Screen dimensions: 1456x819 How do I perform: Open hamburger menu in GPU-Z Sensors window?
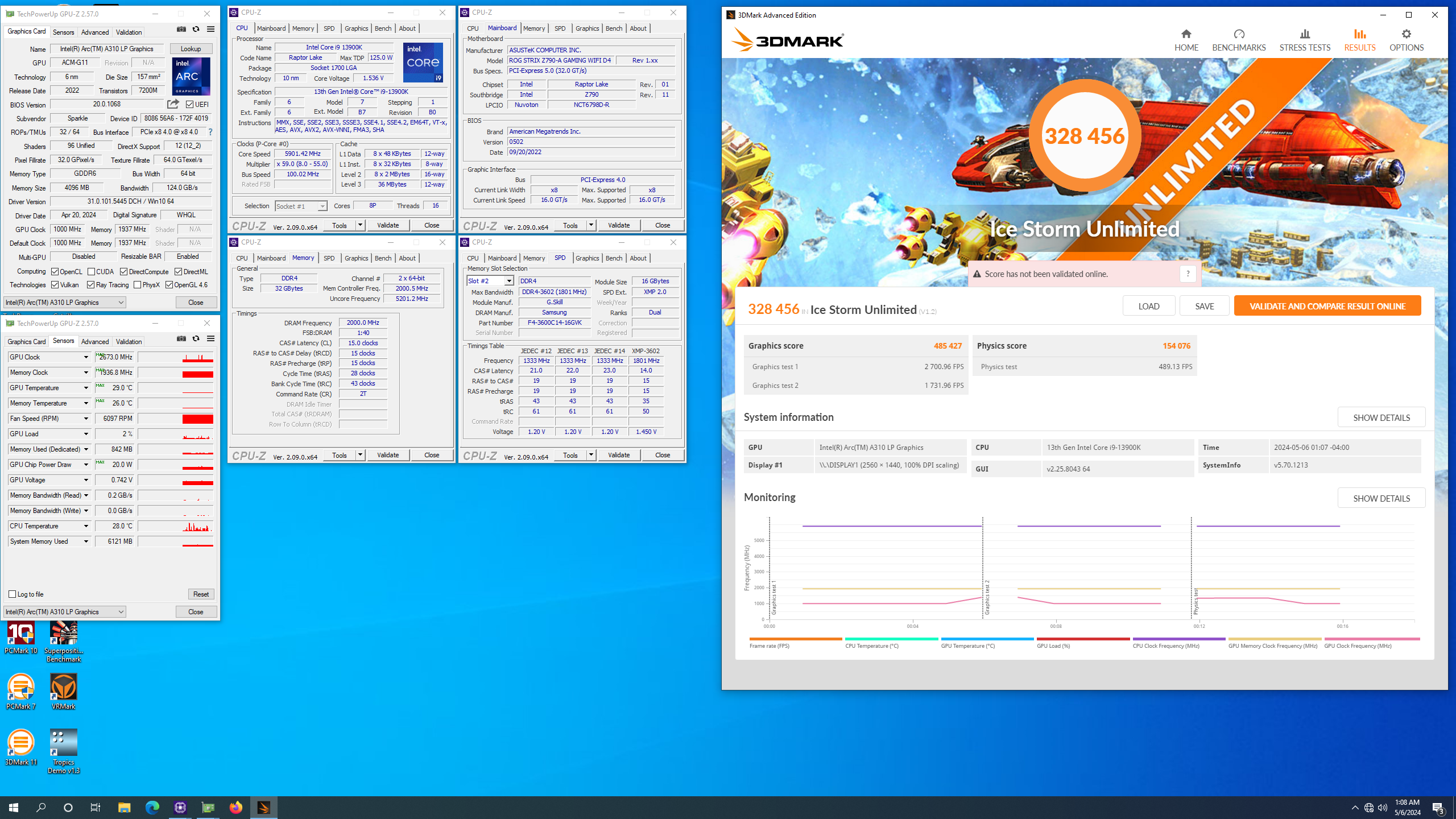(211, 338)
